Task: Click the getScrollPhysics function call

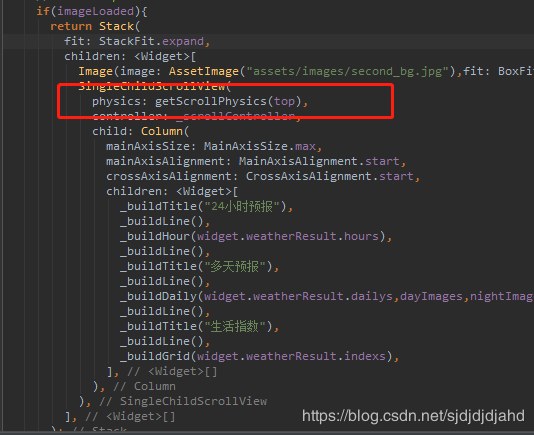Action: (x=210, y=102)
